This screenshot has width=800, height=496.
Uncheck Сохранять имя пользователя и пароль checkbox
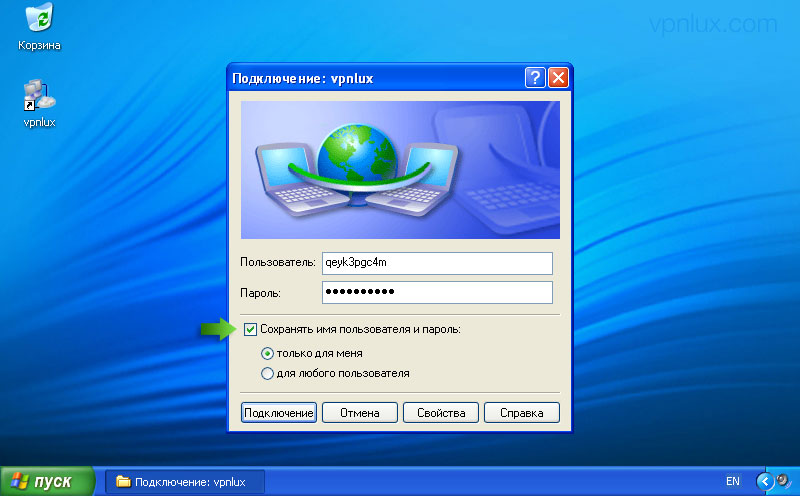(250, 330)
